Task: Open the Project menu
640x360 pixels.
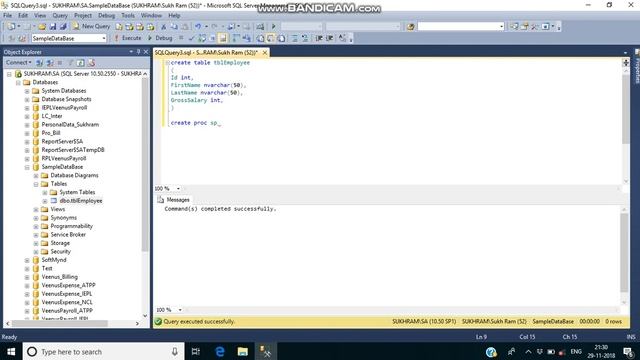Action: (x=83, y=15)
